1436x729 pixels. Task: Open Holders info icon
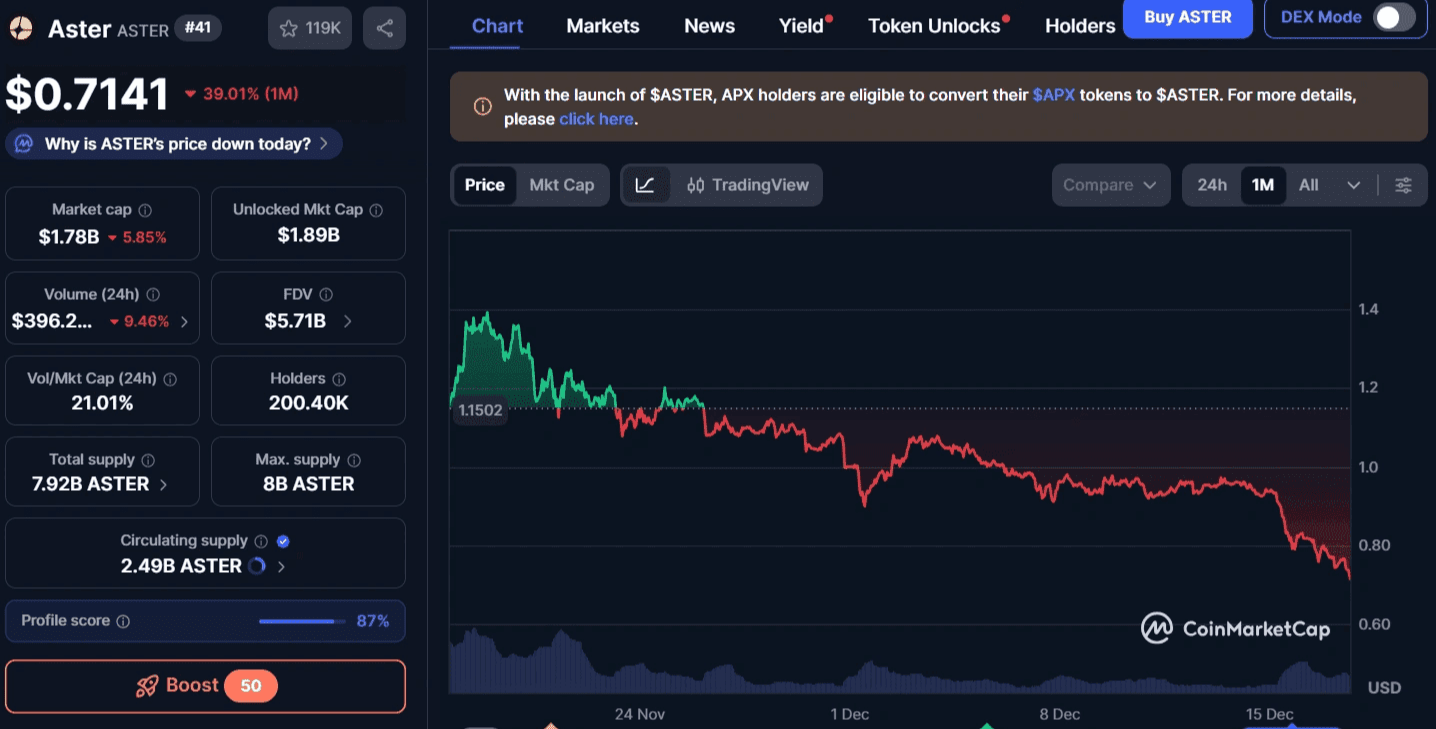tap(339, 379)
